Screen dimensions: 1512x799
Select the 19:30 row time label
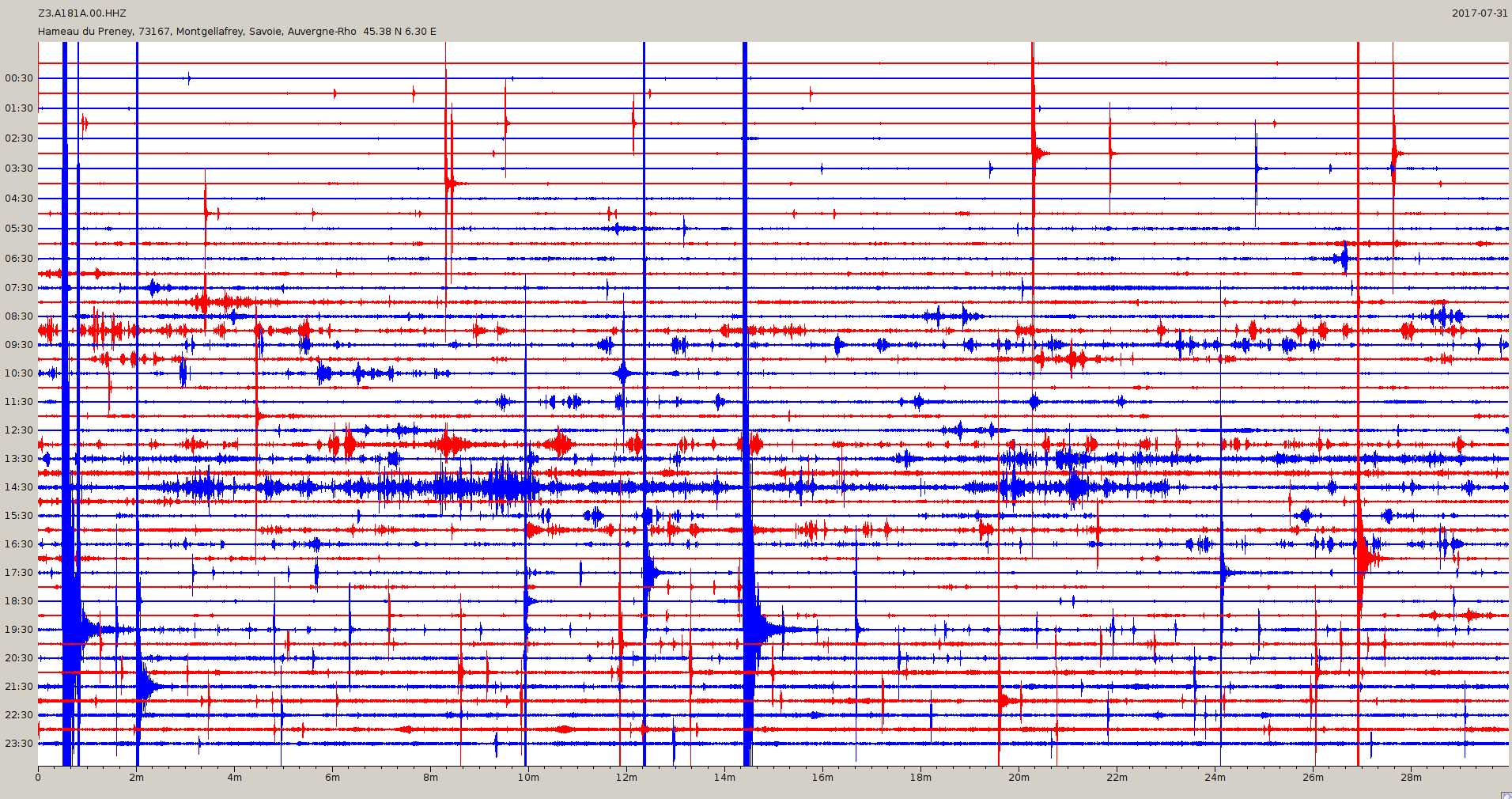(x=19, y=630)
